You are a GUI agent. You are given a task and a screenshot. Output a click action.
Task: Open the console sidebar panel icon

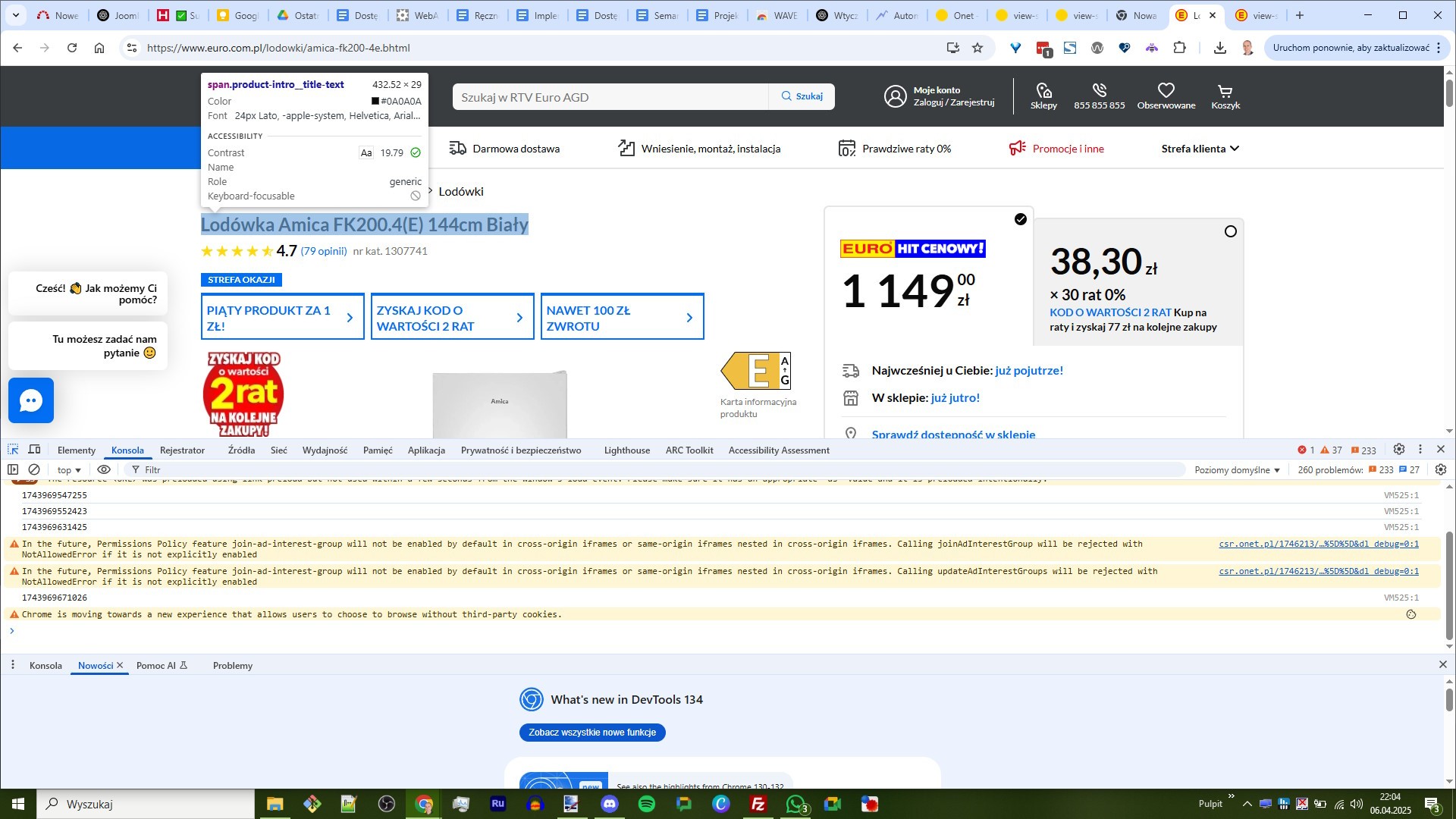pos(13,470)
